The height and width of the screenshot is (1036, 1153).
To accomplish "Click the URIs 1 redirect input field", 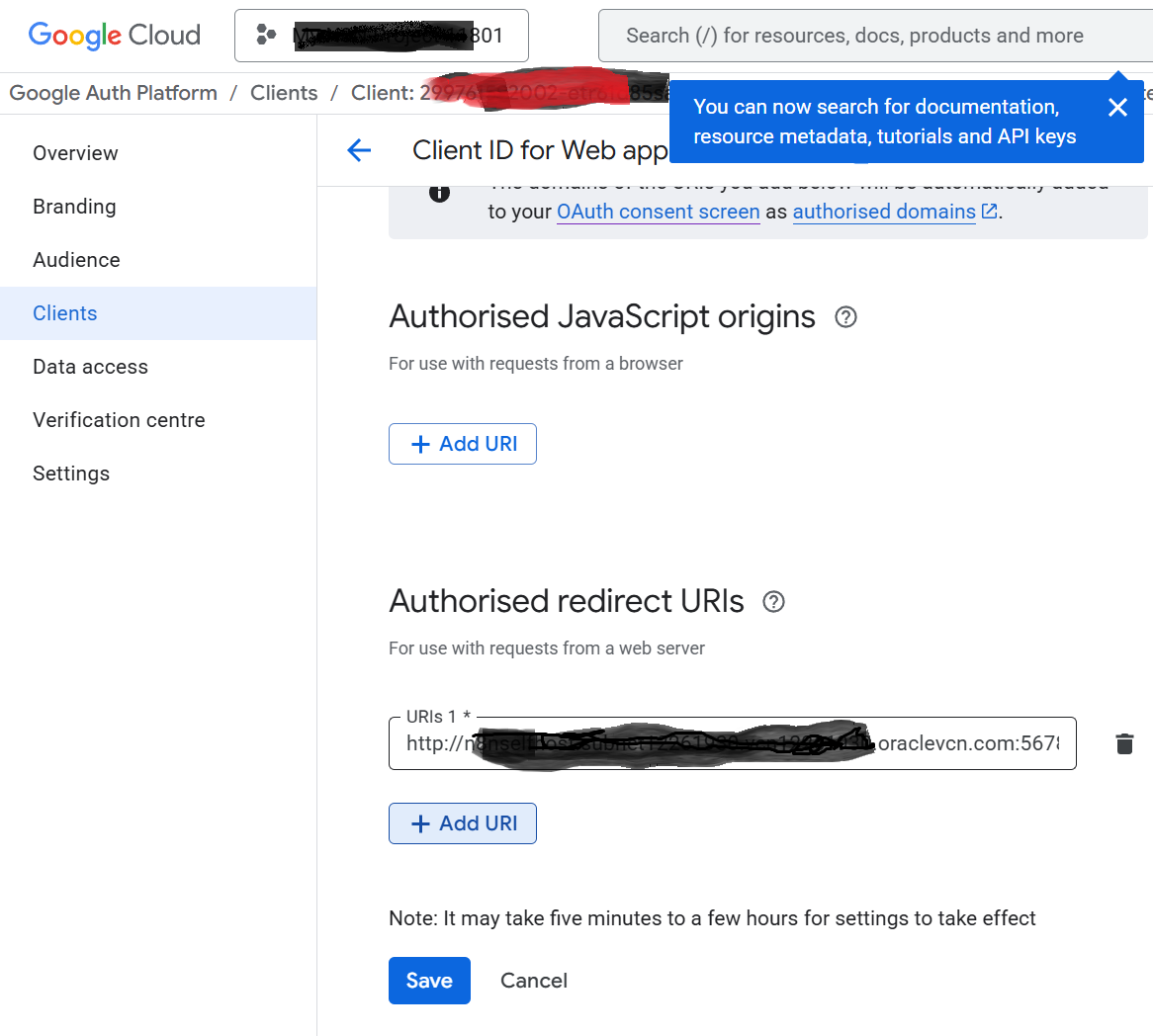I will pos(732,743).
